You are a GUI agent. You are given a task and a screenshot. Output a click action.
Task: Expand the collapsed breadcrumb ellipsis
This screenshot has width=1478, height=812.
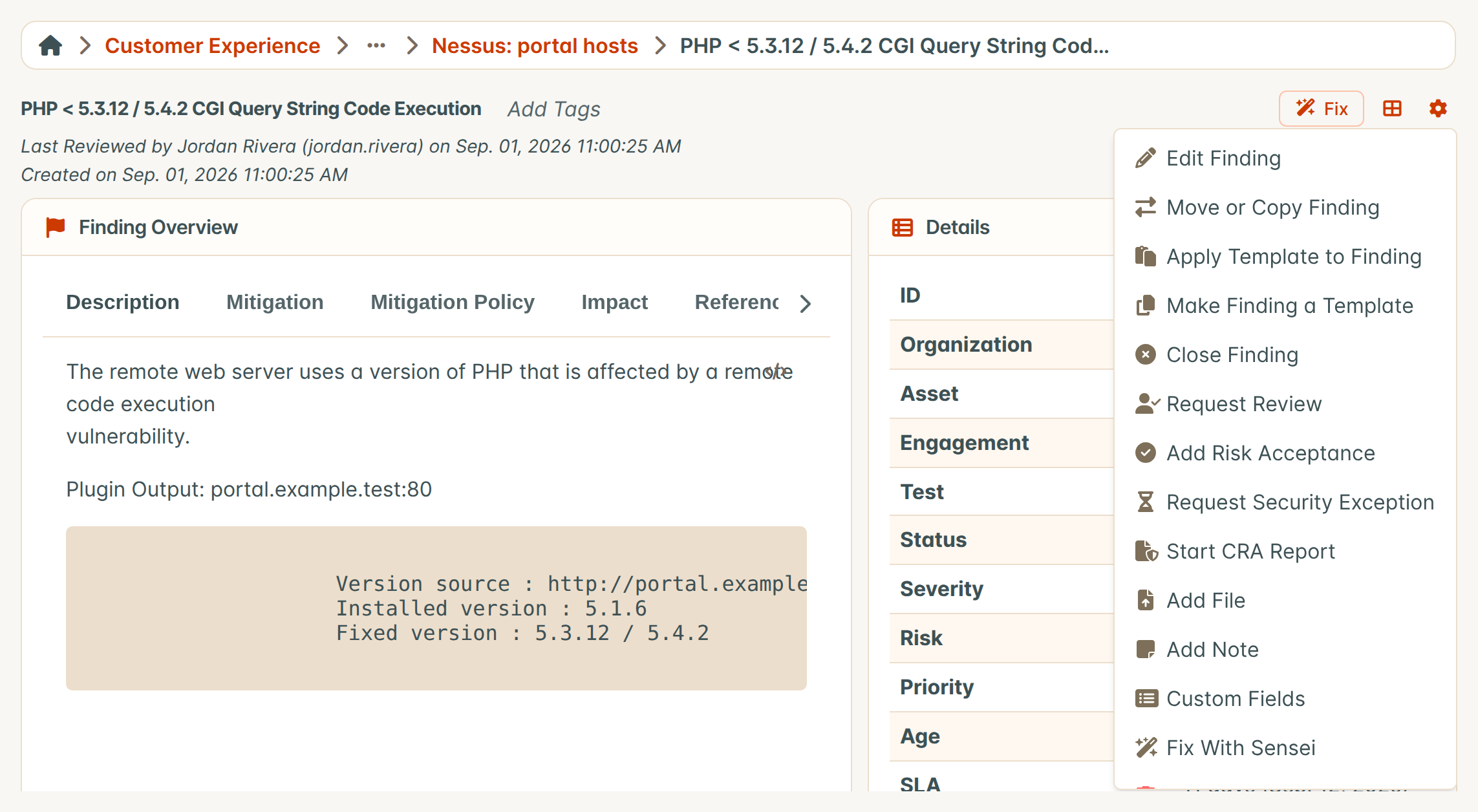376,46
